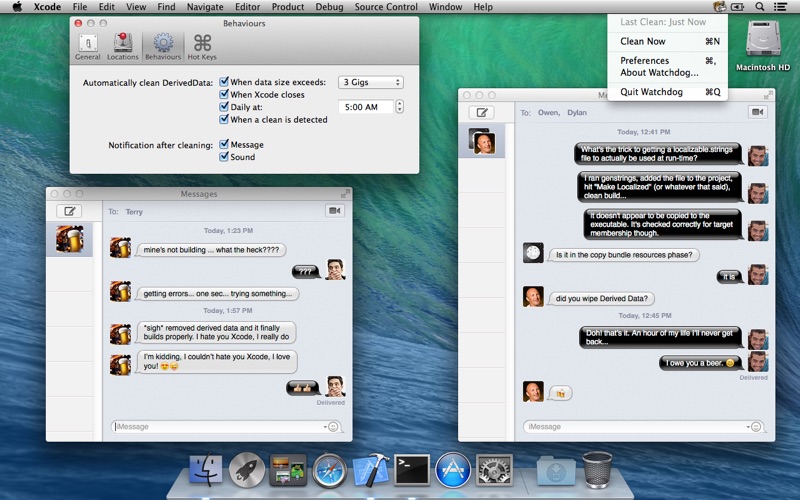The width and height of the screenshot is (800, 500).
Task: Click 'getting errors... one sec' message
Action: pyautogui.click(x=217, y=293)
